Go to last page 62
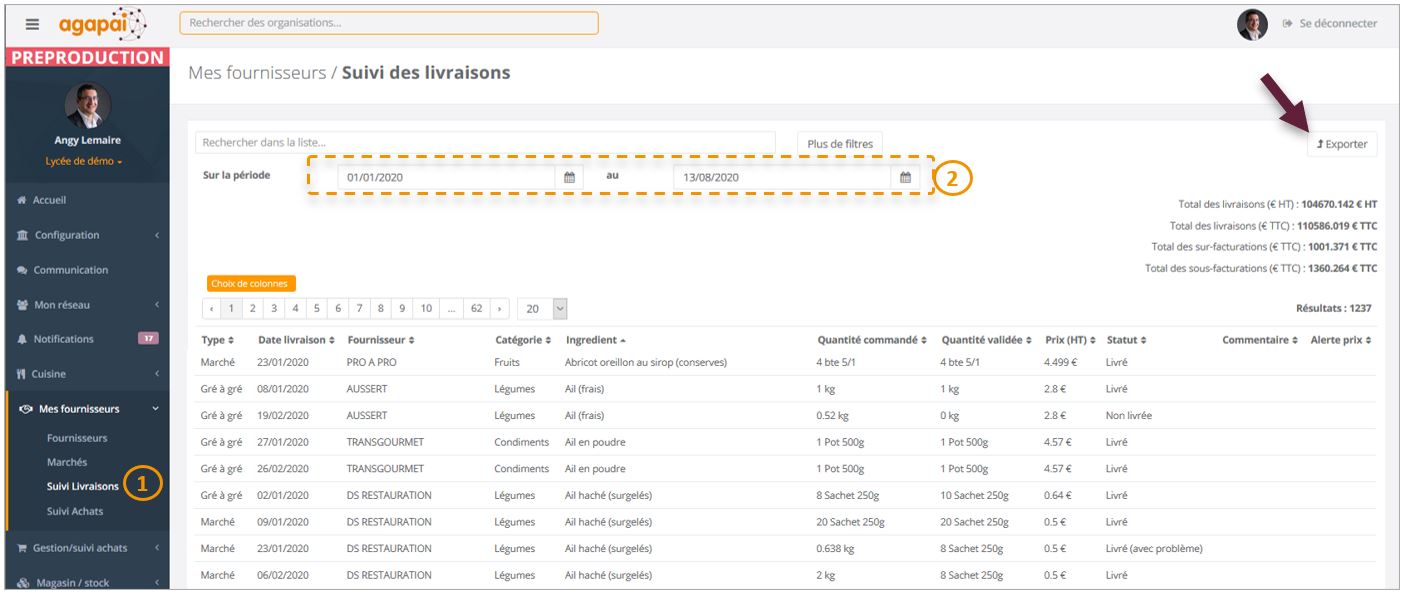Image resolution: width=1403 pixels, height=594 pixels. click(x=476, y=309)
